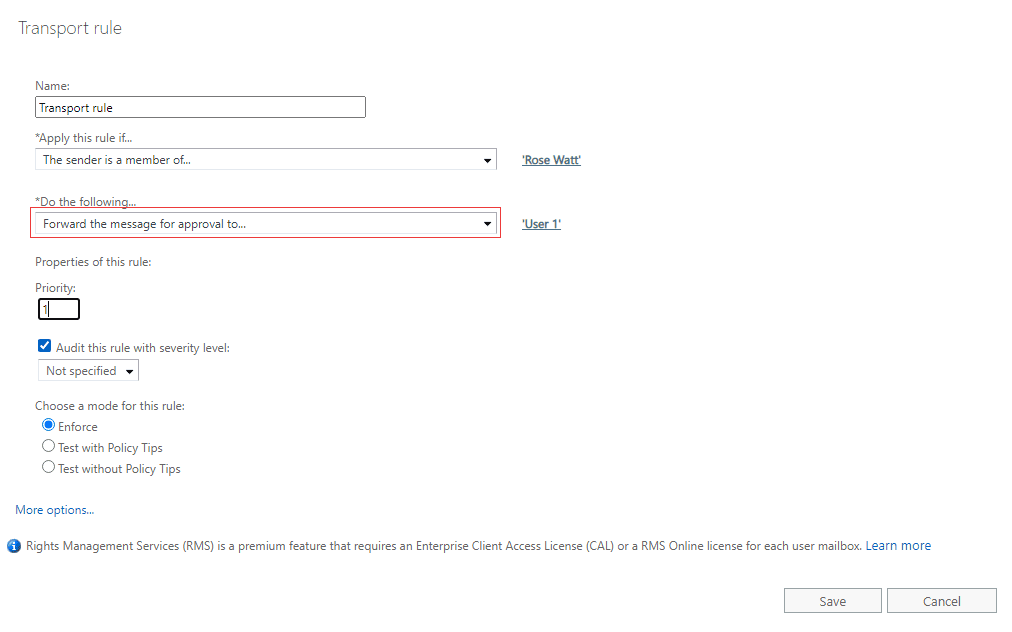The image size is (1012, 632).
Task: Click the Cancel button
Action: (941, 601)
